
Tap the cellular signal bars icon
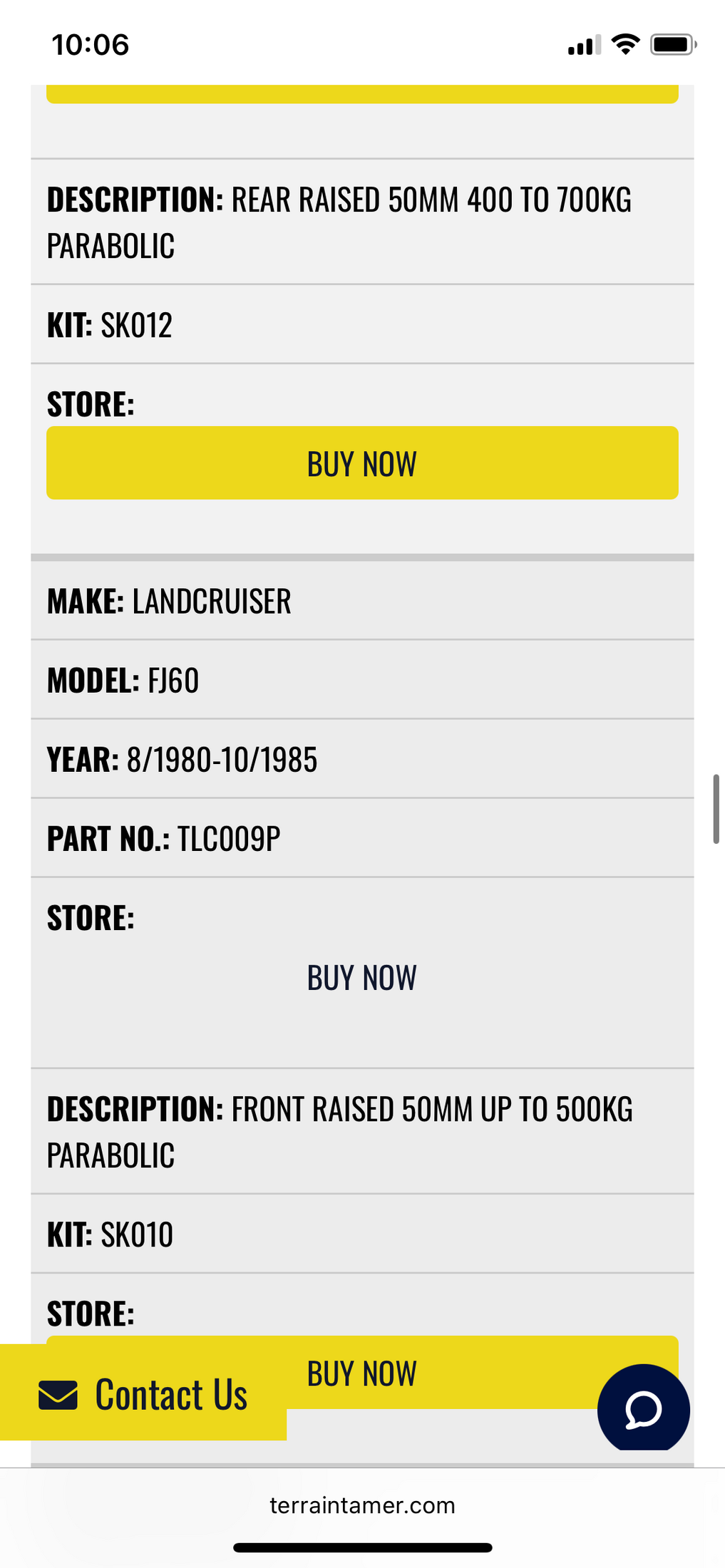coord(584,46)
